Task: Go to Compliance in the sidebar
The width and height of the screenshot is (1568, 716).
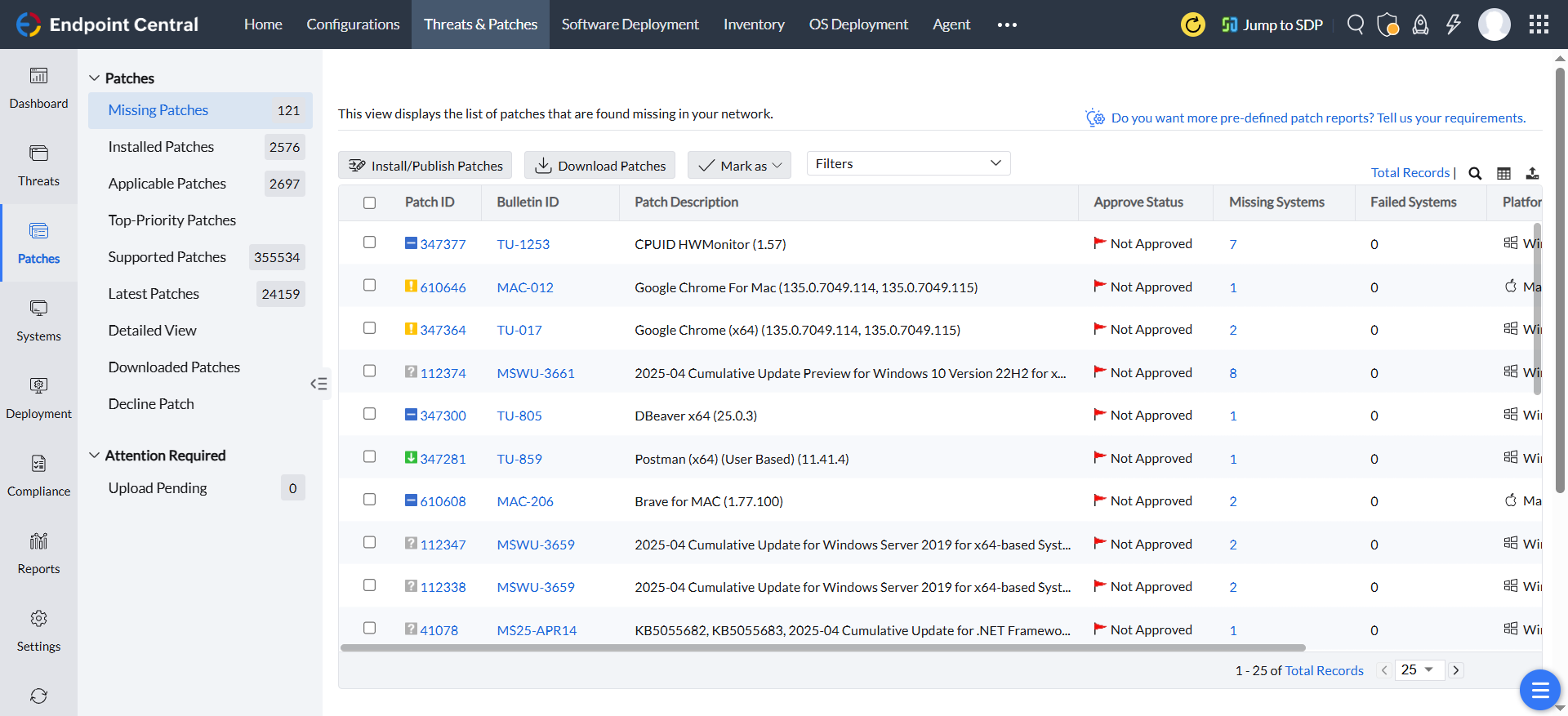Action: (38, 475)
